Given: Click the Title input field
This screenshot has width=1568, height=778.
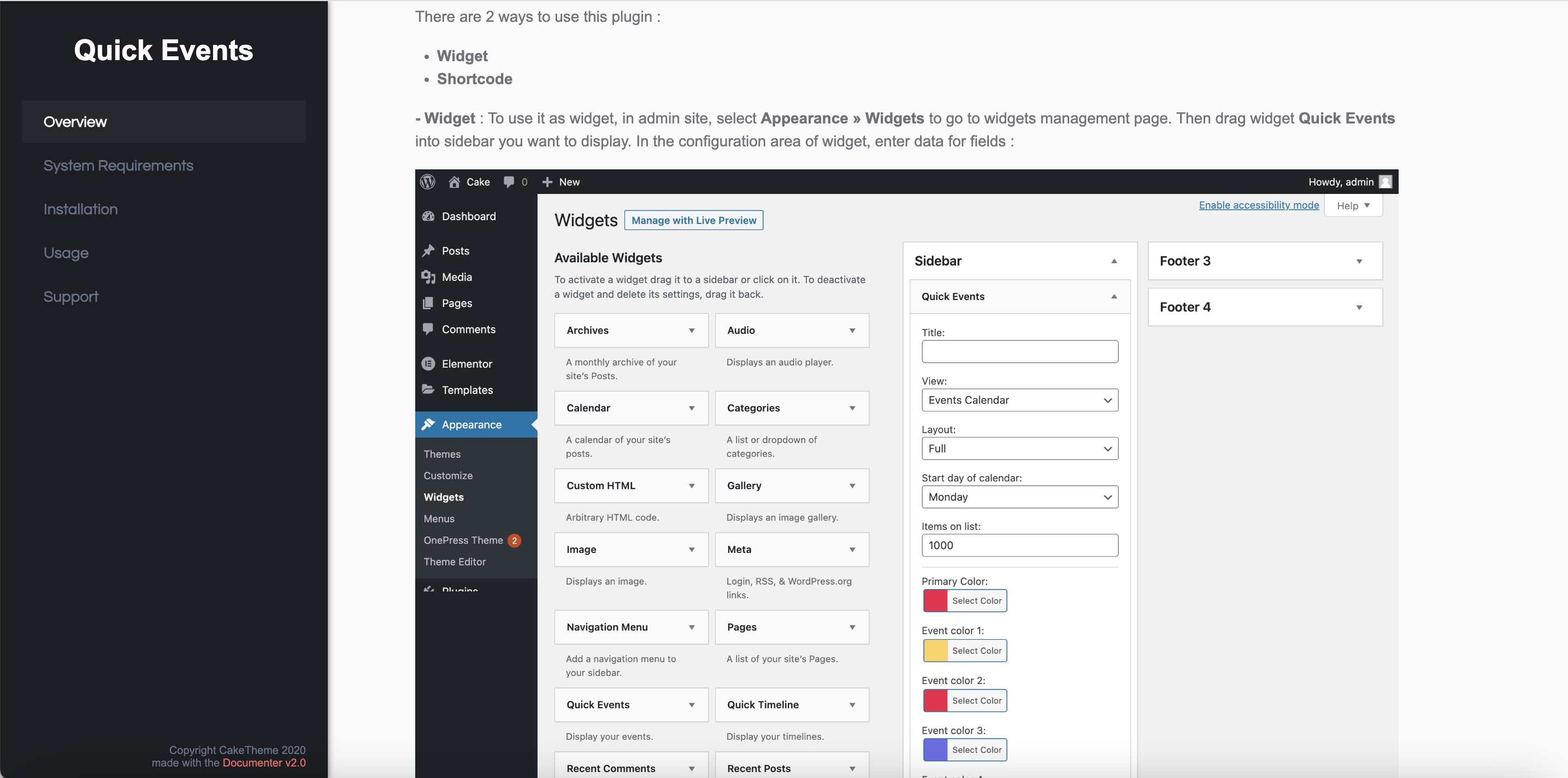Looking at the screenshot, I should click(1019, 351).
